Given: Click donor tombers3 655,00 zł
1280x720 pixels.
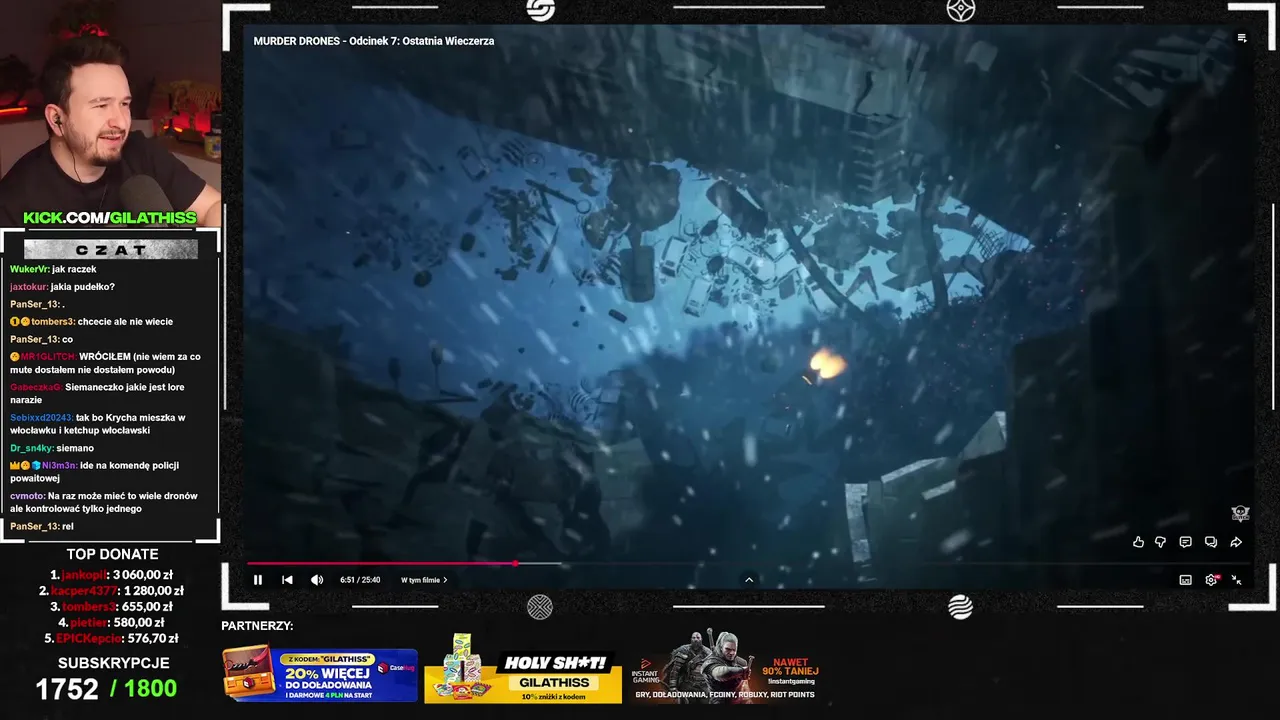Looking at the screenshot, I should point(112,607).
